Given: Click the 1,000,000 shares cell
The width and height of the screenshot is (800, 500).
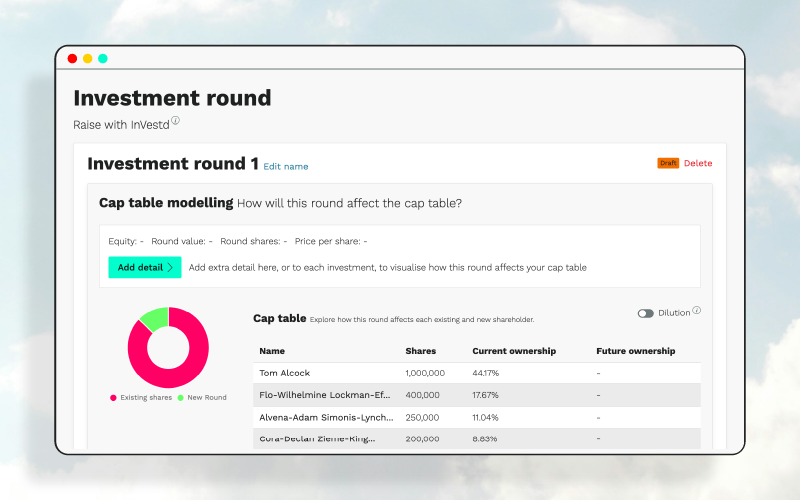Looking at the screenshot, I should 425,373.
